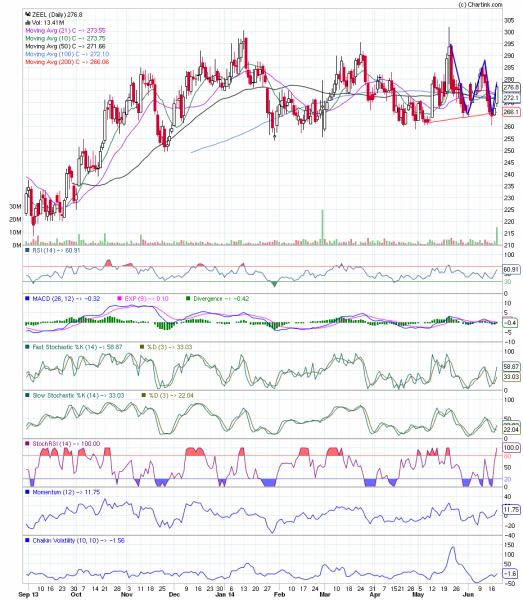Click the Chartink.com copyright text
523x600 pixels.
pyautogui.click(x=480, y=5)
